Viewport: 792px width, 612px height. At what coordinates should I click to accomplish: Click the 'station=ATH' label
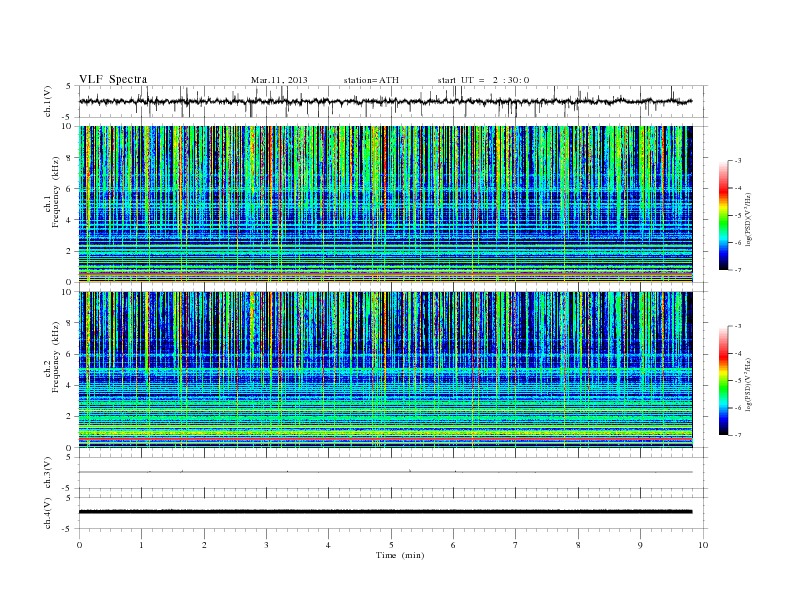371,80
